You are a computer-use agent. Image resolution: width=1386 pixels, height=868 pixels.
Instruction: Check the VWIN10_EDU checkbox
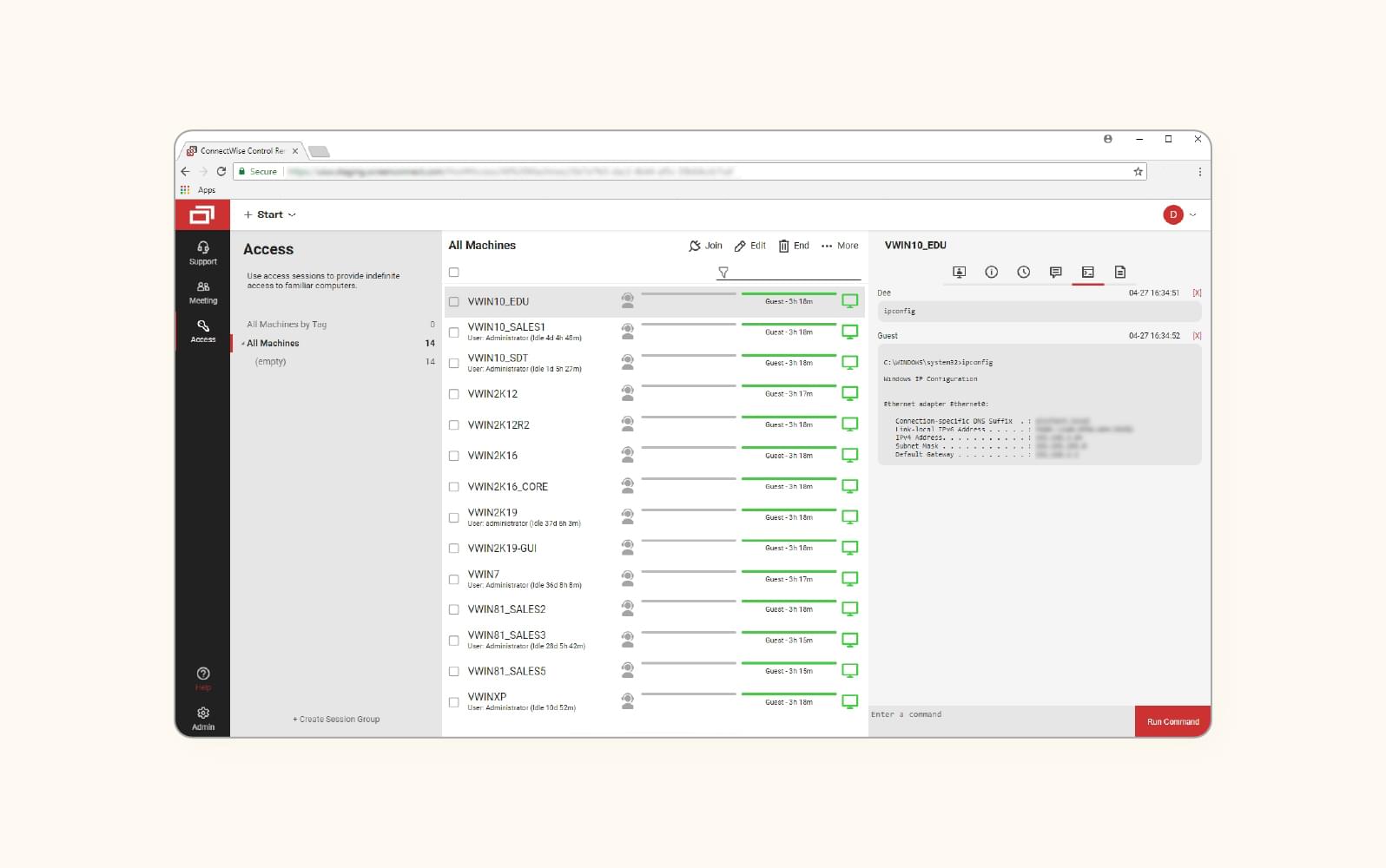tap(453, 302)
